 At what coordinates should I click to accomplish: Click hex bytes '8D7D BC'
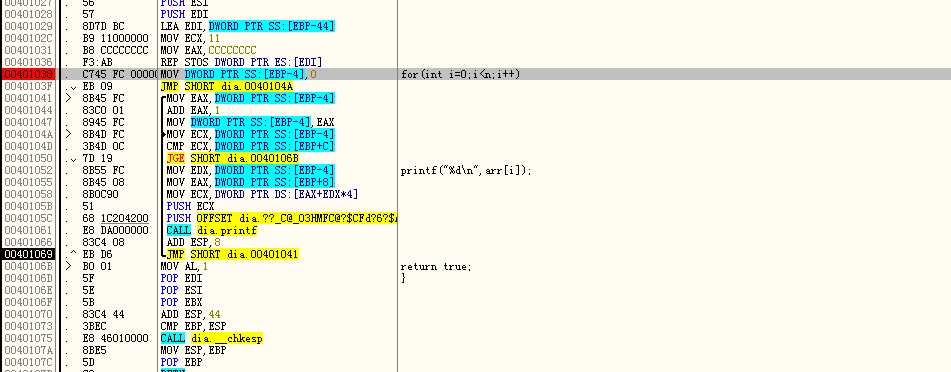[x=103, y=26]
